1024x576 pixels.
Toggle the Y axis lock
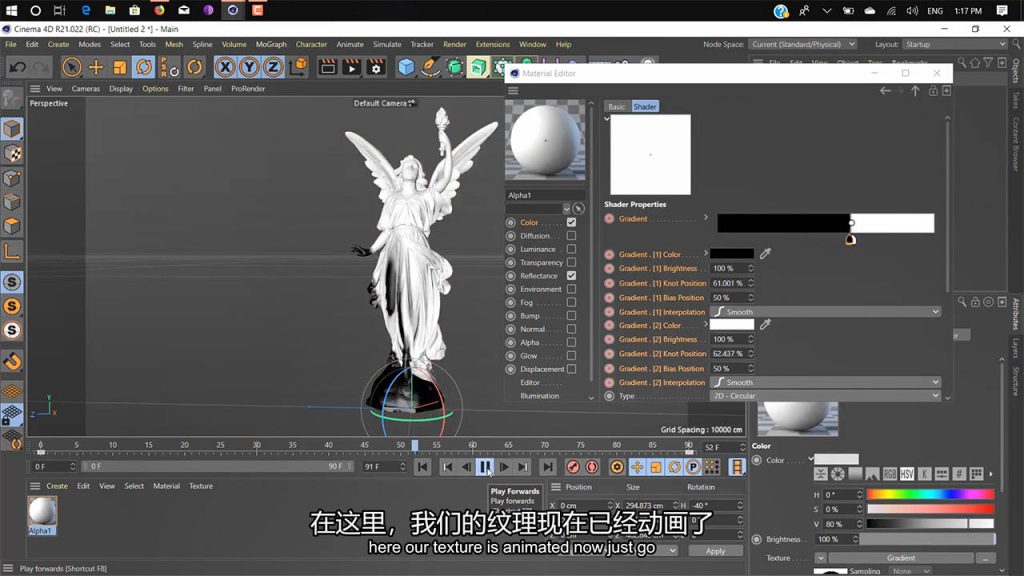click(x=249, y=67)
